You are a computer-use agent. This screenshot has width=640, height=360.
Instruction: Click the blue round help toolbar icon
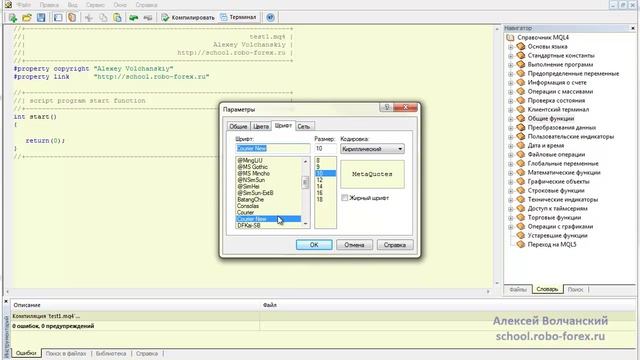(270, 18)
